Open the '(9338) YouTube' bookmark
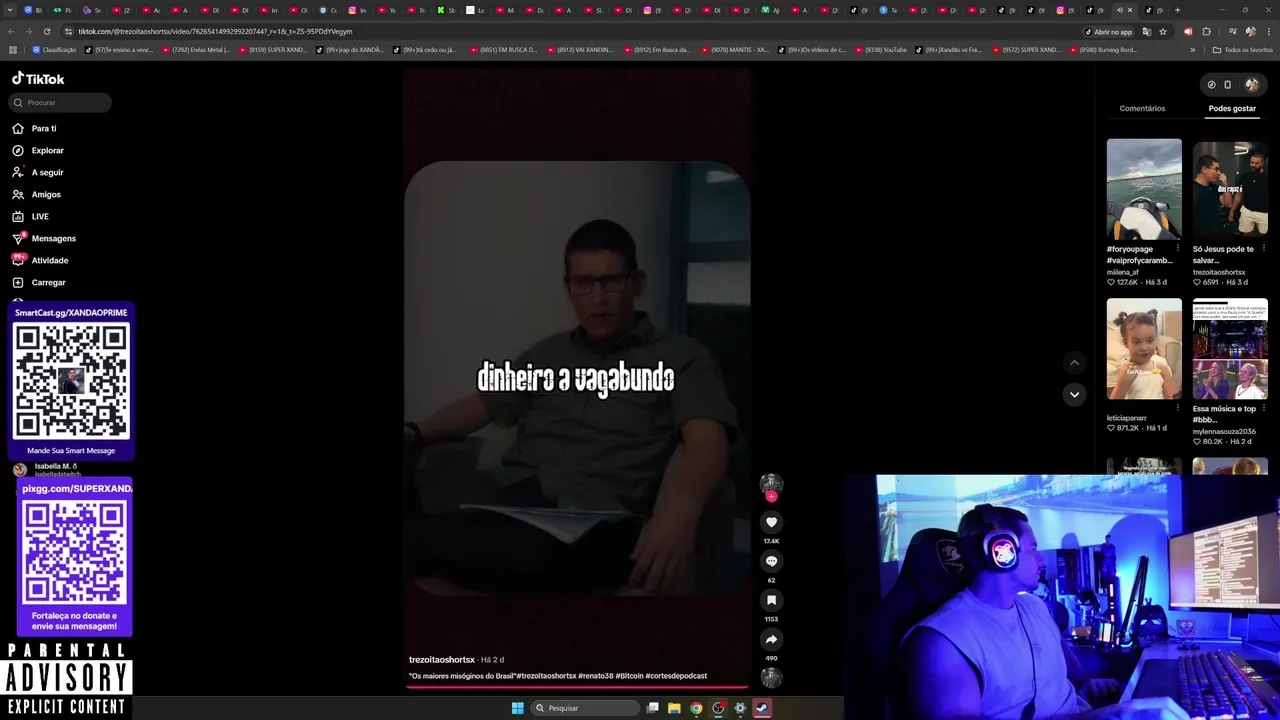Viewport: 1280px width, 720px height. click(x=880, y=49)
